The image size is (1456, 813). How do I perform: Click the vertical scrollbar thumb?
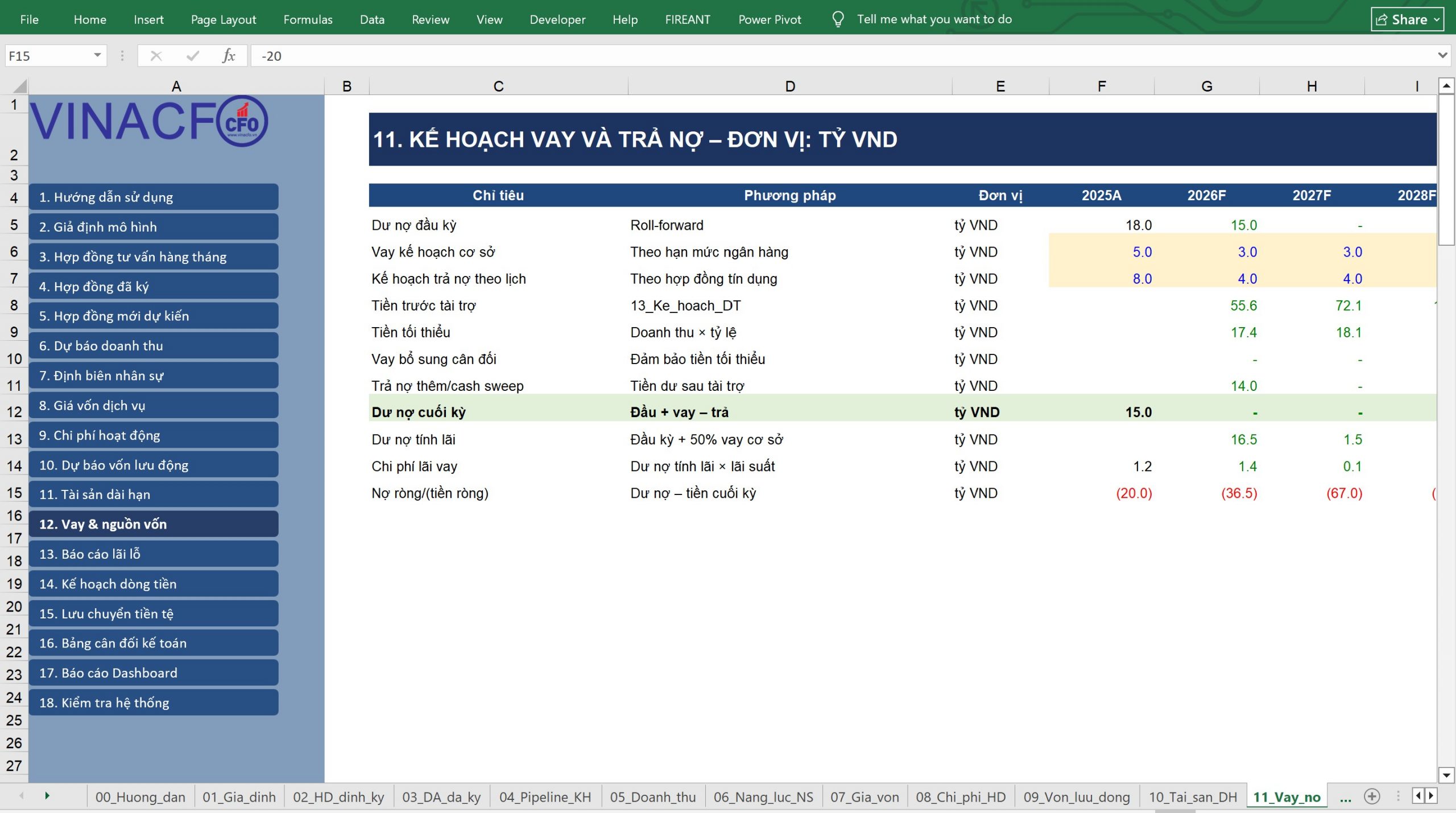(1446, 170)
